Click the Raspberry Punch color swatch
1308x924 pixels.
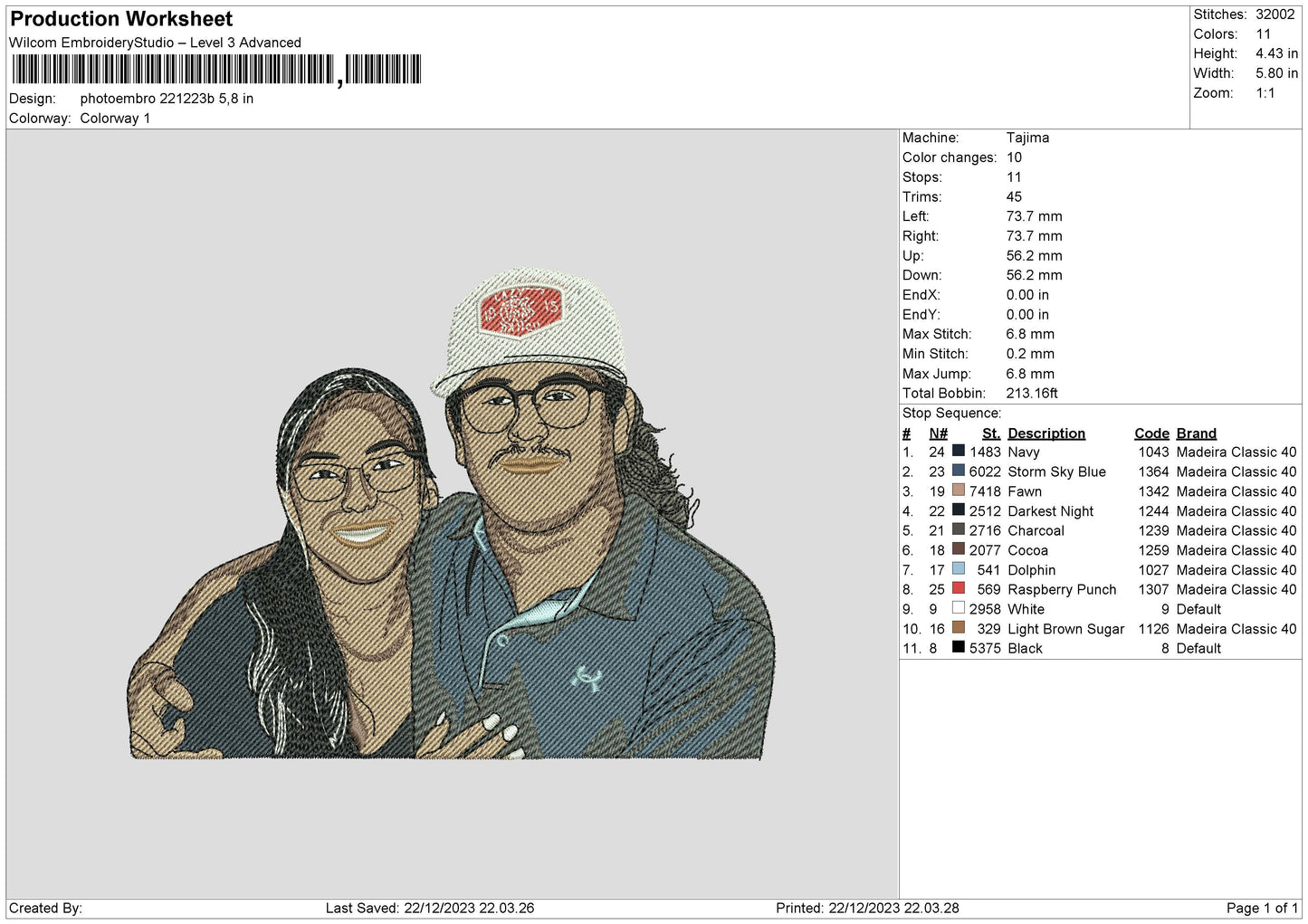coord(958,588)
